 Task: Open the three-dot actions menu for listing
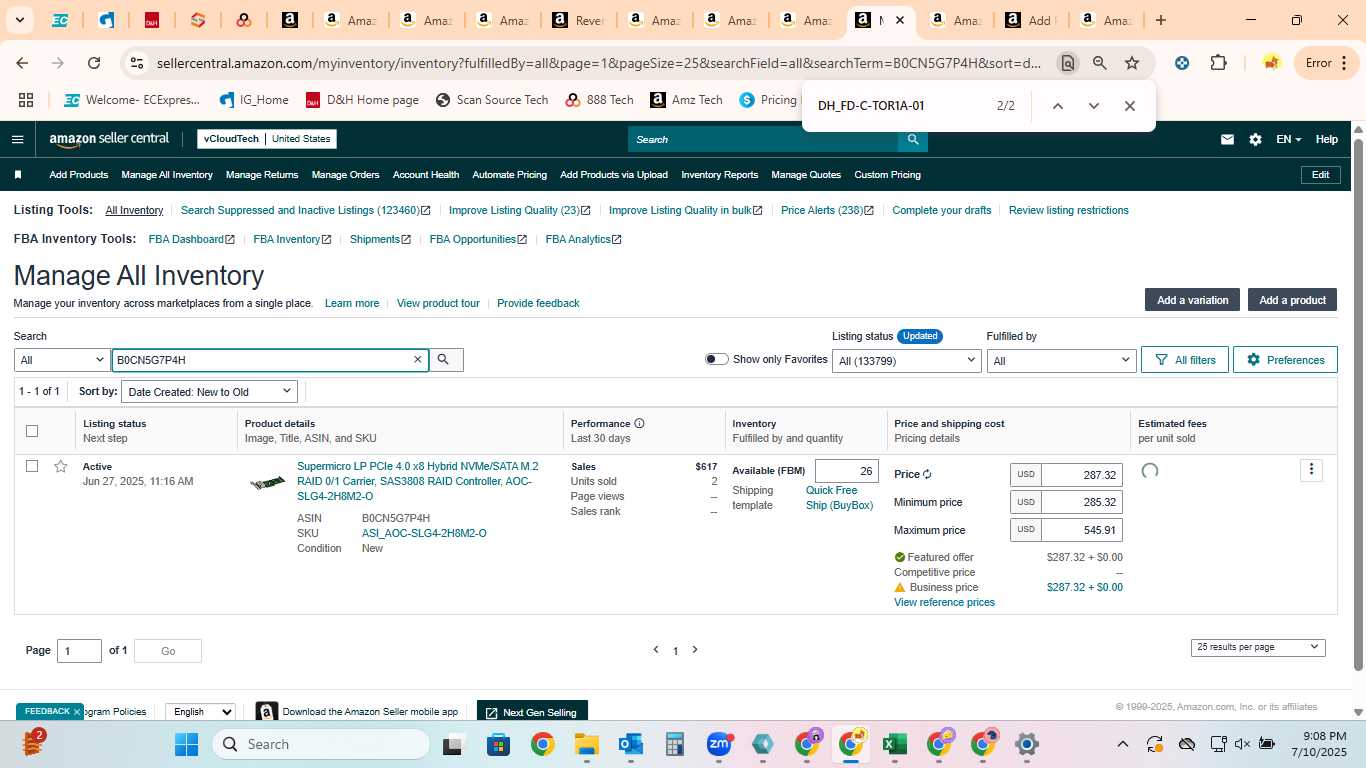tap(1311, 470)
